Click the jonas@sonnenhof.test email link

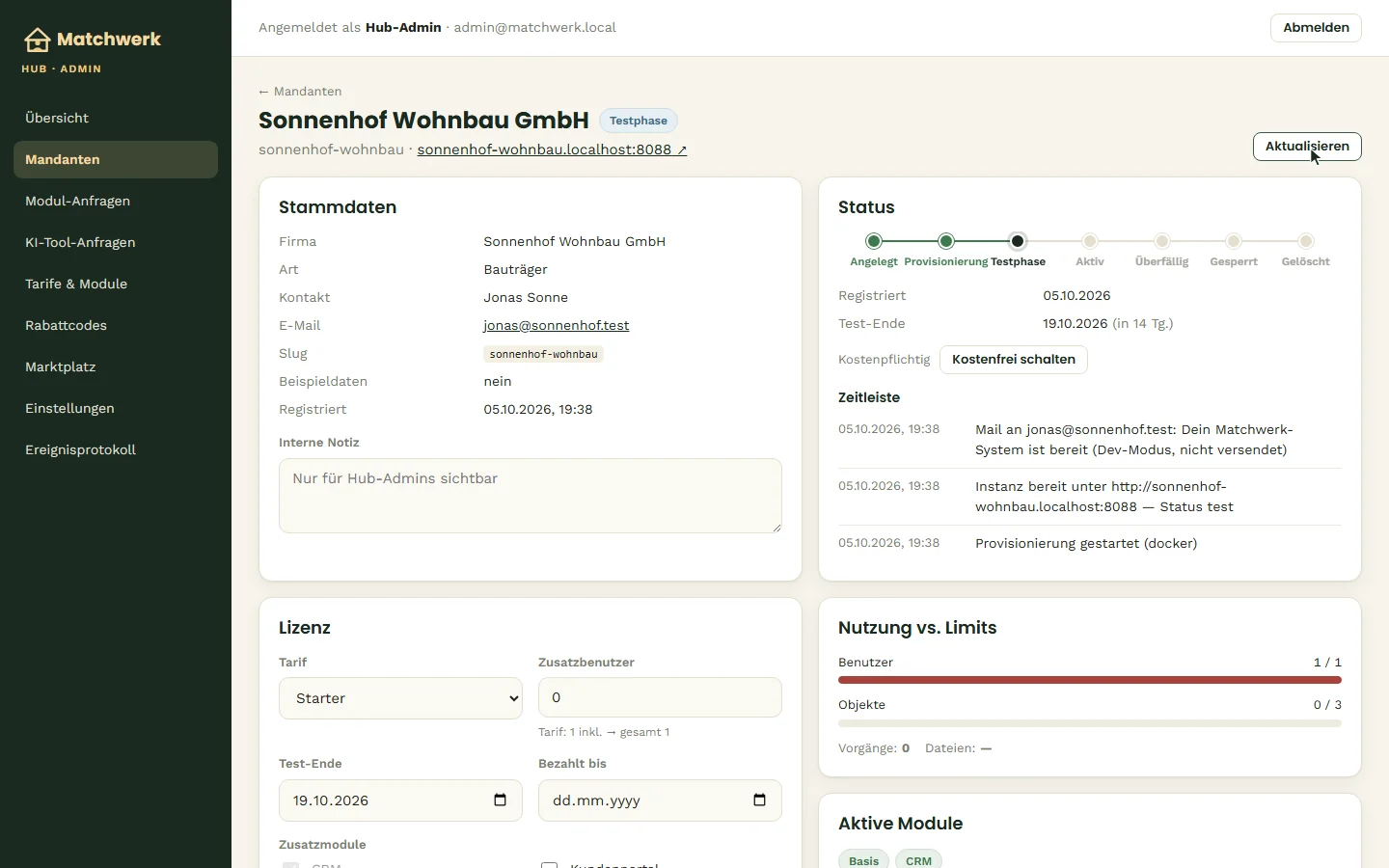tap(557, 326)
